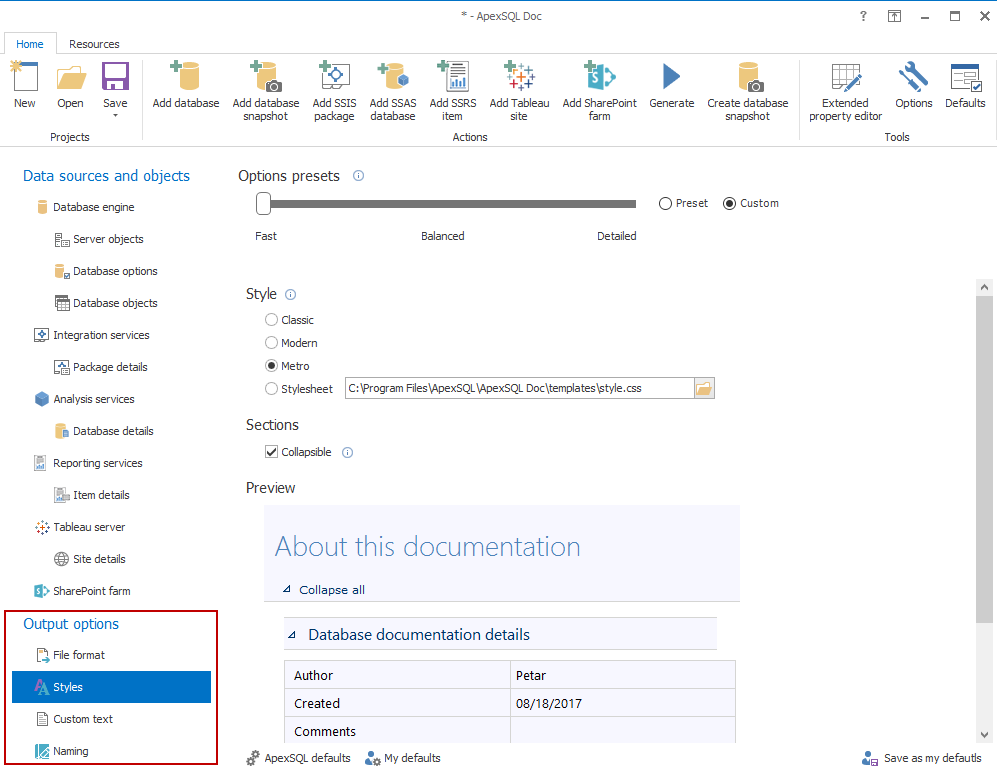Browse for stylesheet file folder icon
The width and height of the screenshot is (997, 782).
tap(704, 388)
